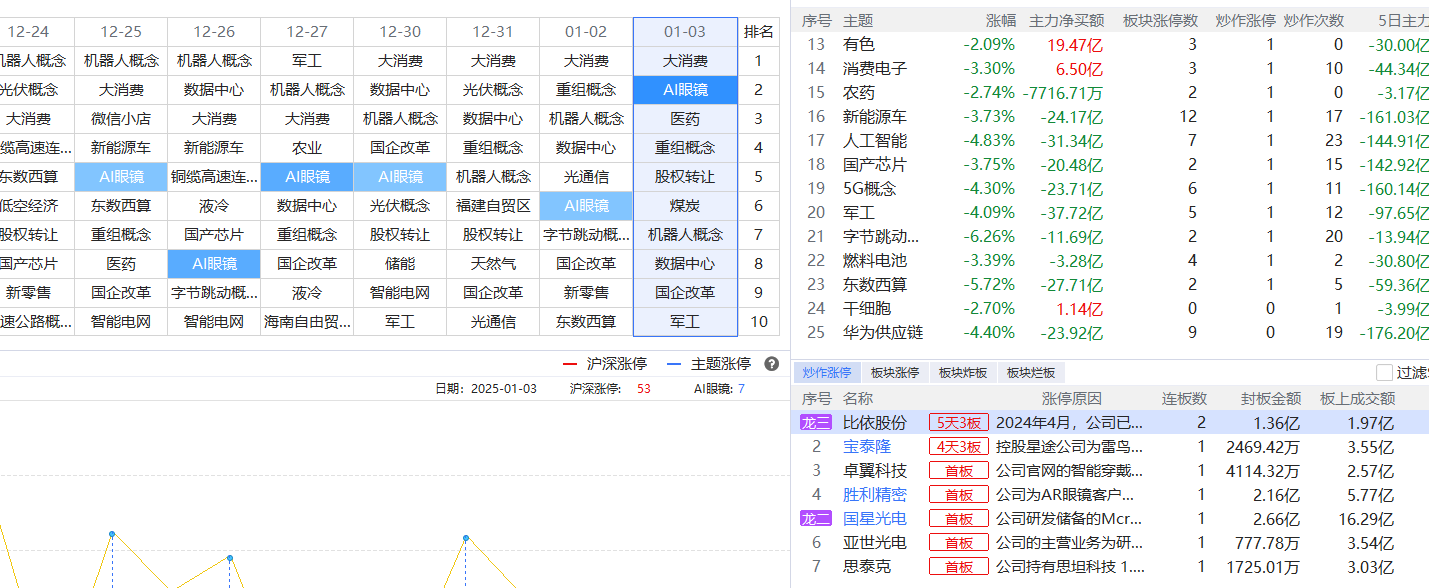Open the 国星光电 stock link
The image size is (1429, 588).
coord(875,518)
